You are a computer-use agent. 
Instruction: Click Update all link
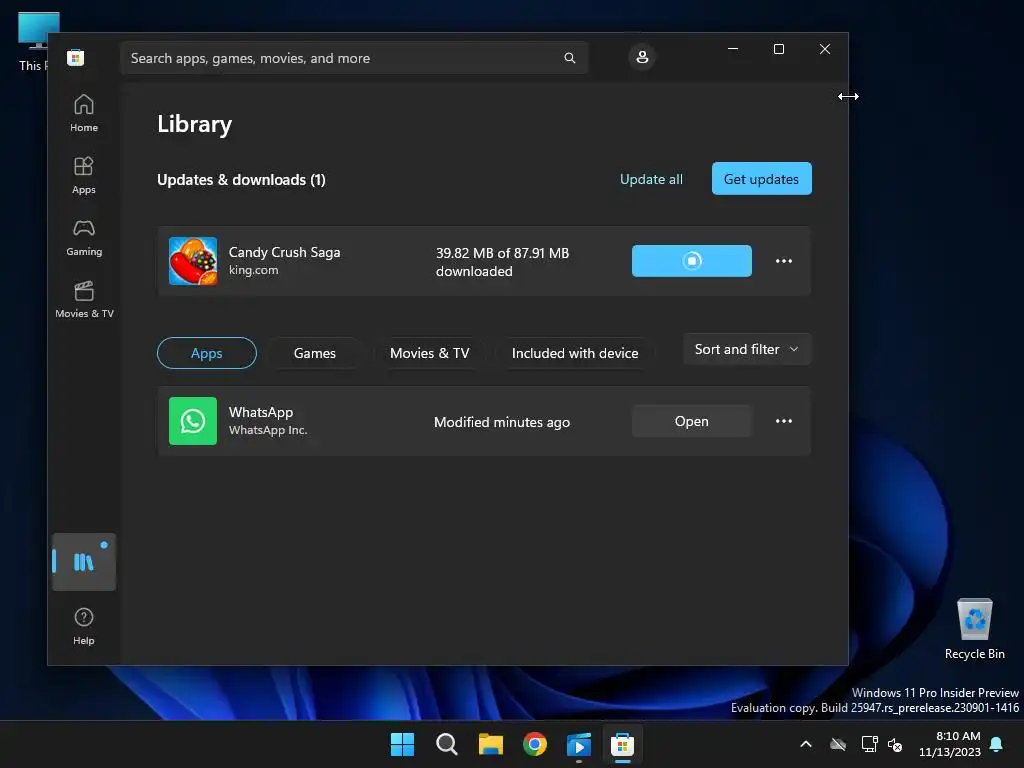(651, 179)
